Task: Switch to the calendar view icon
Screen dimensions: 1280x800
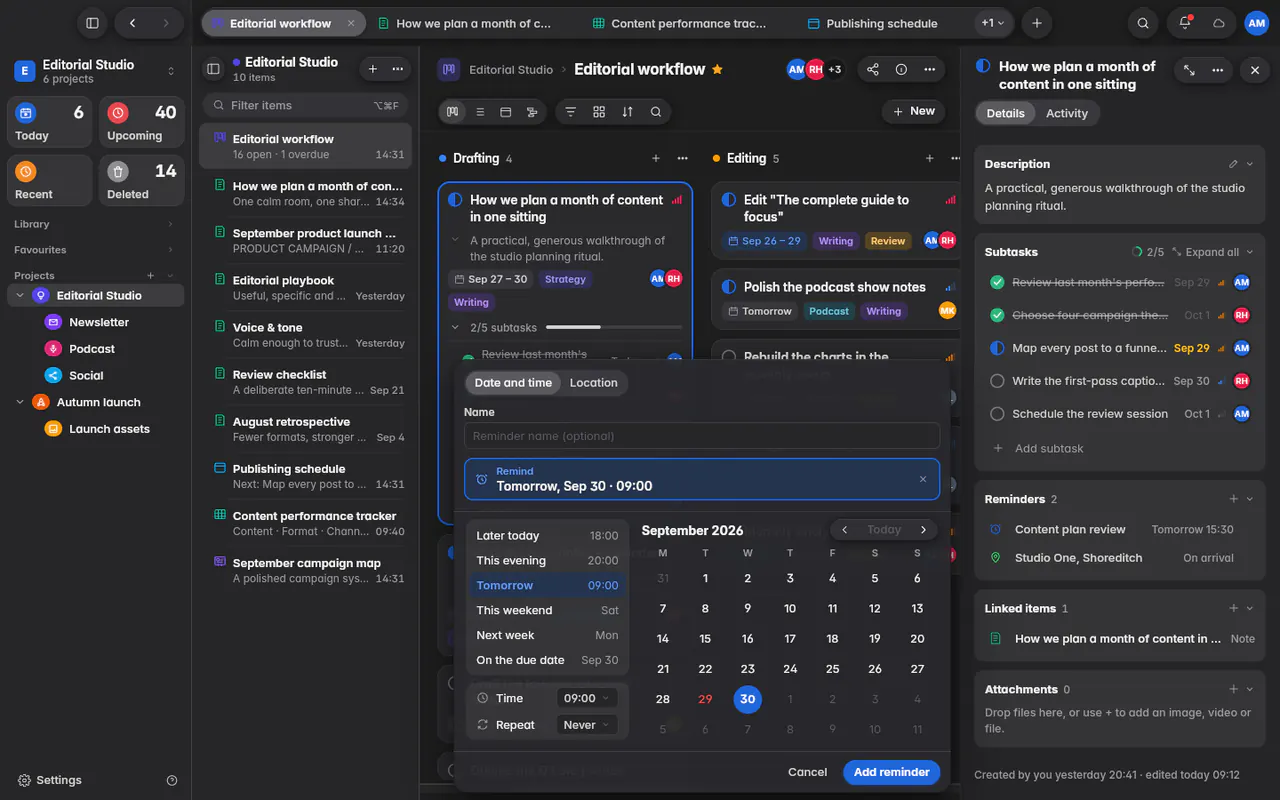Action: click(x=506, y=112)
